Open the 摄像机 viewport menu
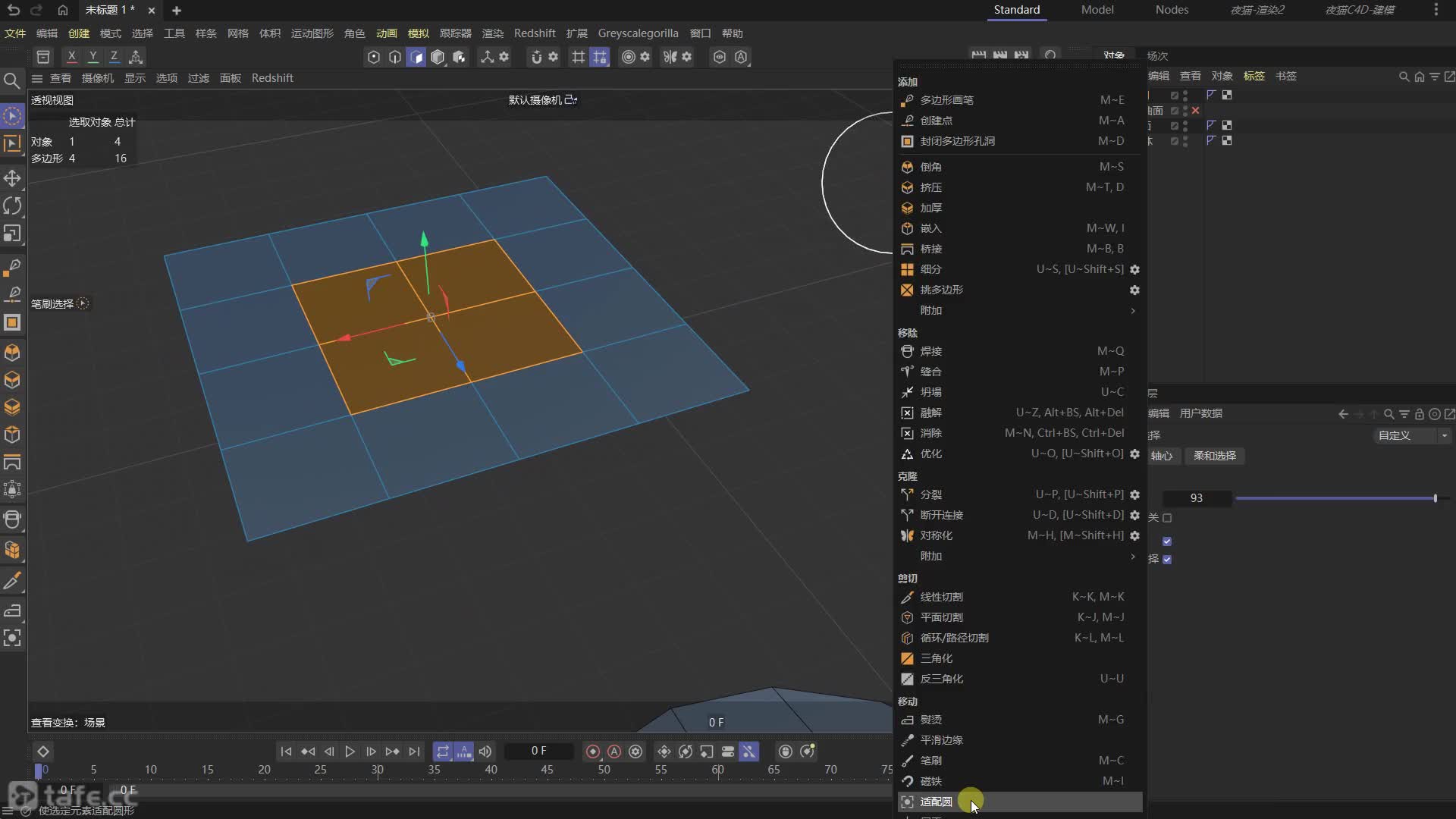Image resolution: width=1456 pixels, height=819 pixels. pos(98,78)
